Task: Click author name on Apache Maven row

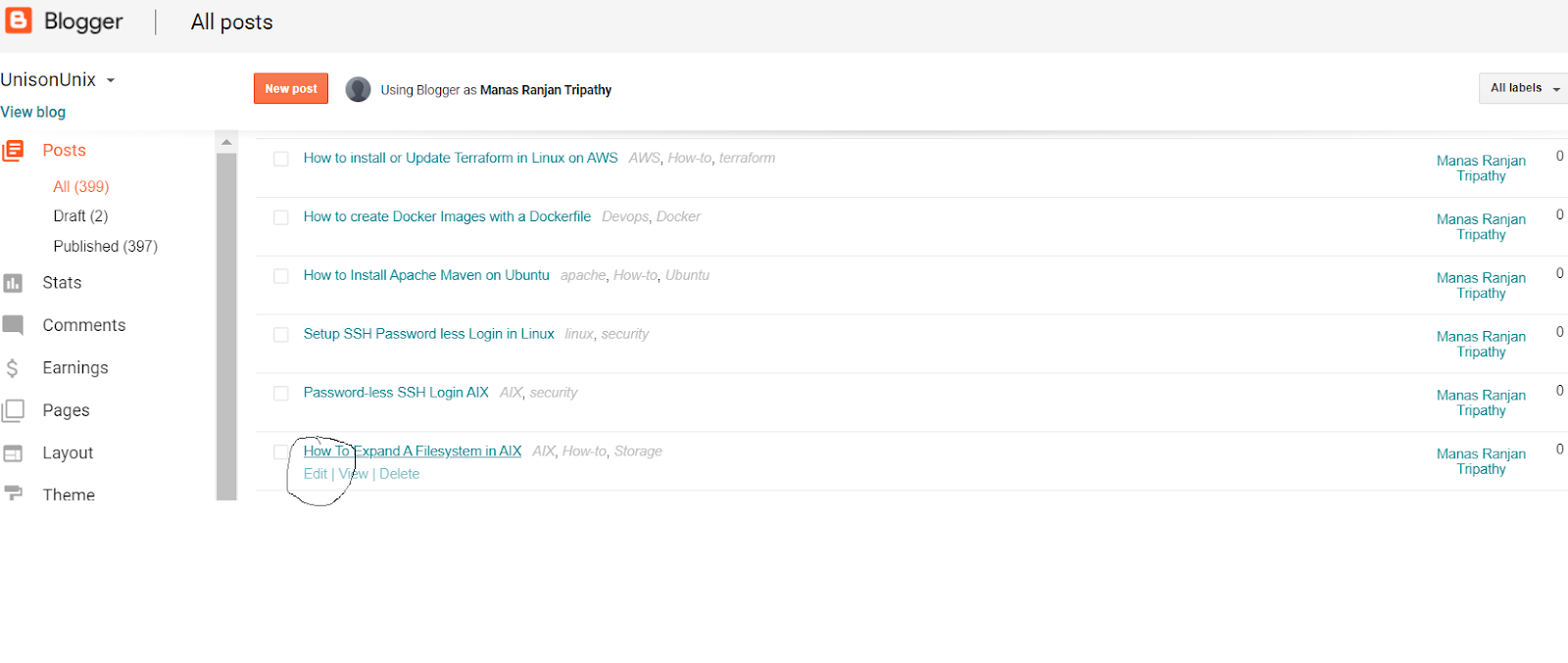Action: (1481, 286)
